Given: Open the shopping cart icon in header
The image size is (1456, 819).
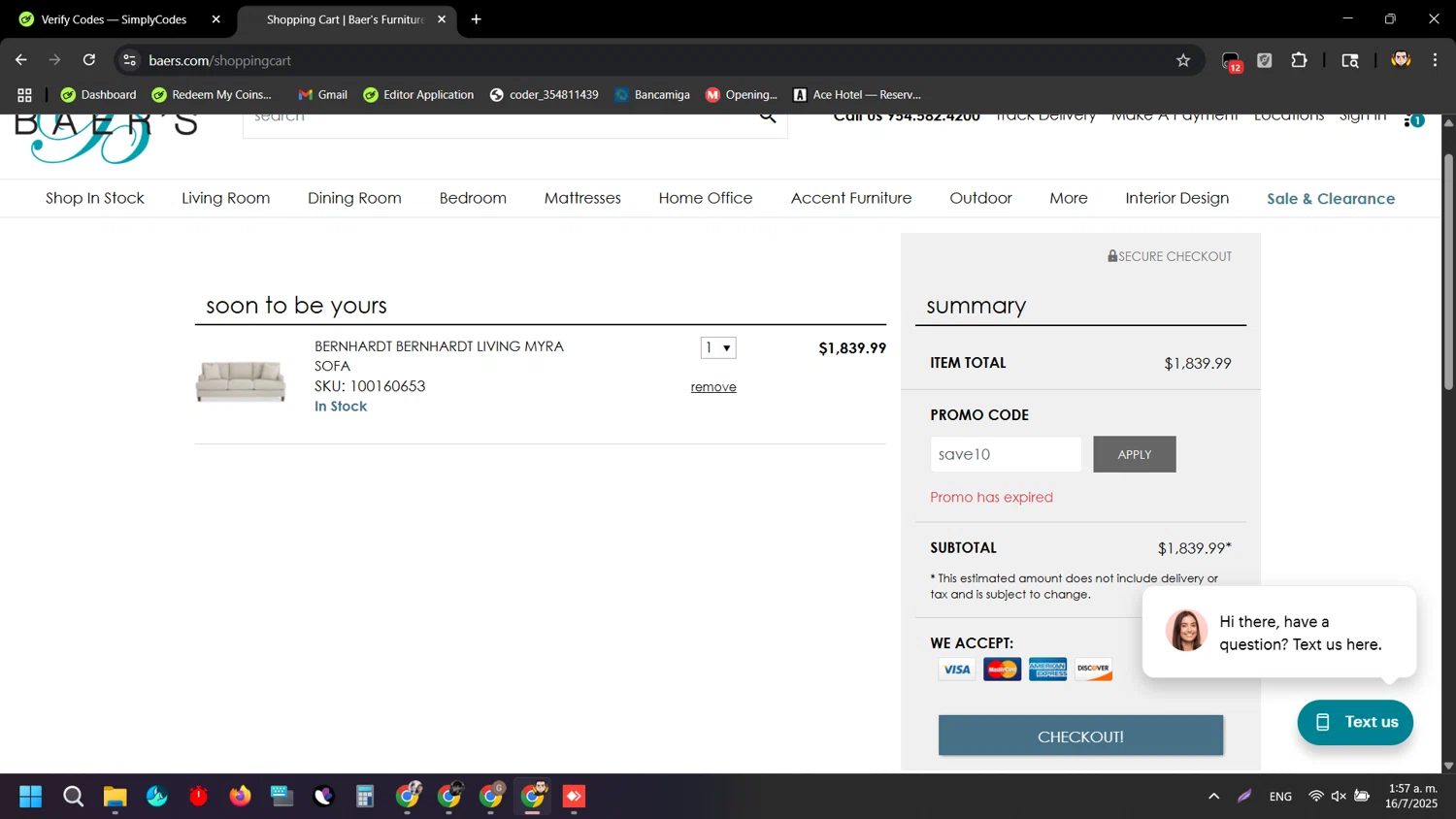Looking at the screenshot, I should (1413, 119).
